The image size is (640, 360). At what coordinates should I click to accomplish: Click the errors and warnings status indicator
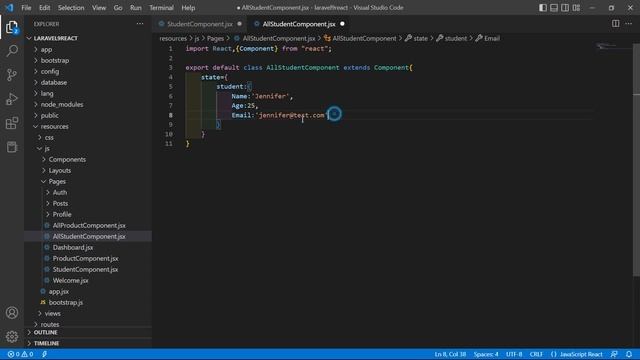point(20,354)
